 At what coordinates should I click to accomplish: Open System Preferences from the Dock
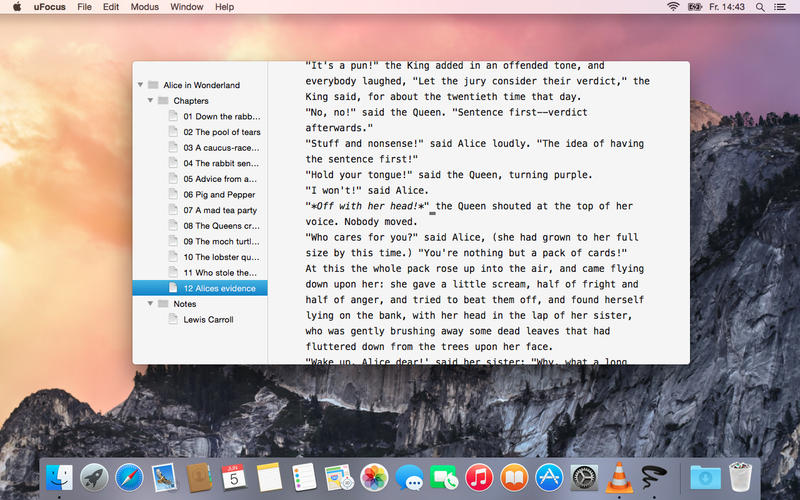584,478
